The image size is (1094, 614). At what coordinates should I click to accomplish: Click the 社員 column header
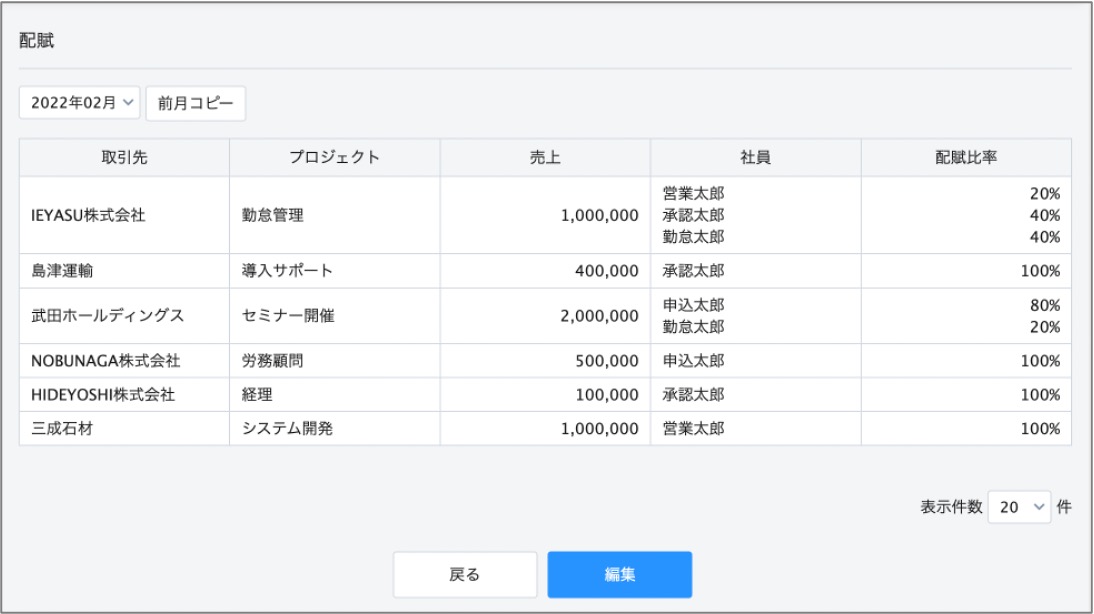tap(756, 158)
